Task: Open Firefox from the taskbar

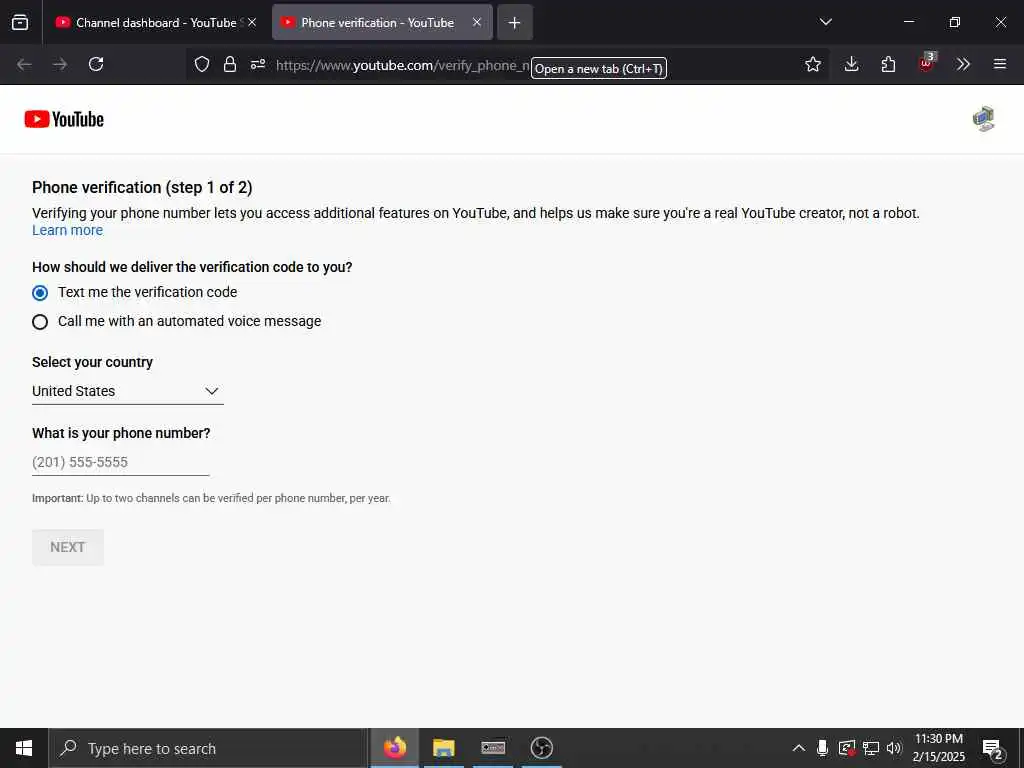Action: [394, 748]
